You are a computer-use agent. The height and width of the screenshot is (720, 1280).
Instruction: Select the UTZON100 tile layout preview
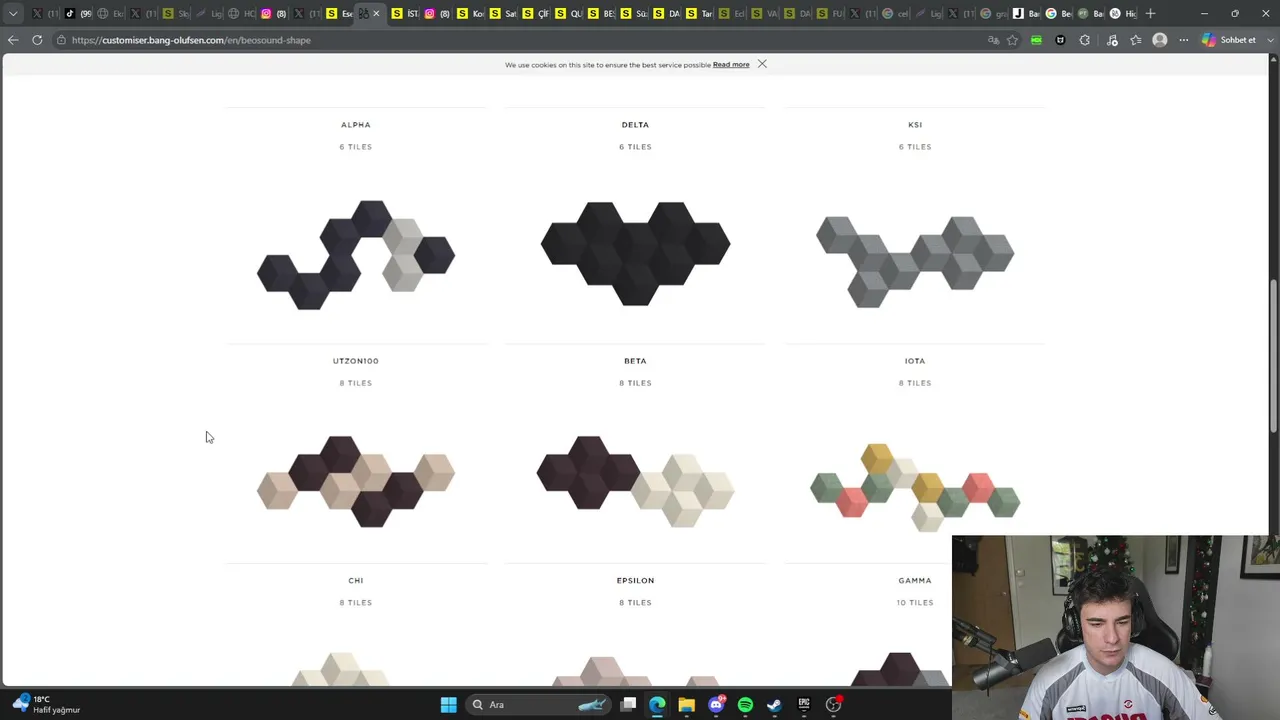click(x=356, y=481)
